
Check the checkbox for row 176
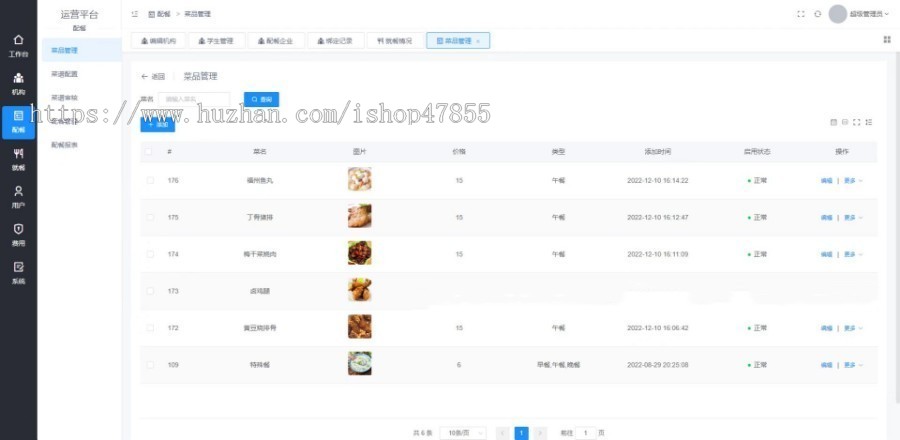(150, 180)
